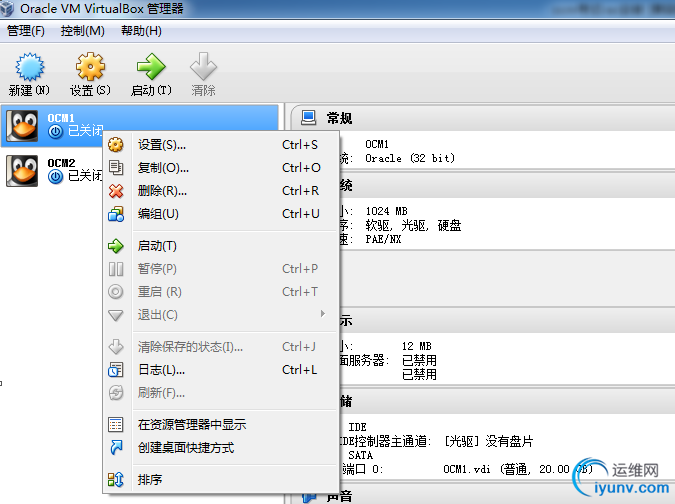Click the [光驱] 没有盘片 storage entry
Screen dimensions: 675x504
[x=489, y=441]
